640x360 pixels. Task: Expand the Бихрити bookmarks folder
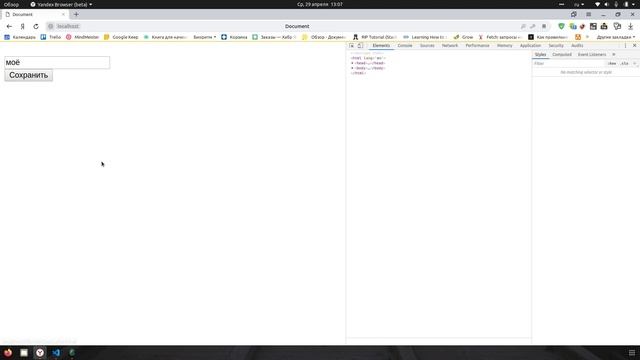coord(204,37)
